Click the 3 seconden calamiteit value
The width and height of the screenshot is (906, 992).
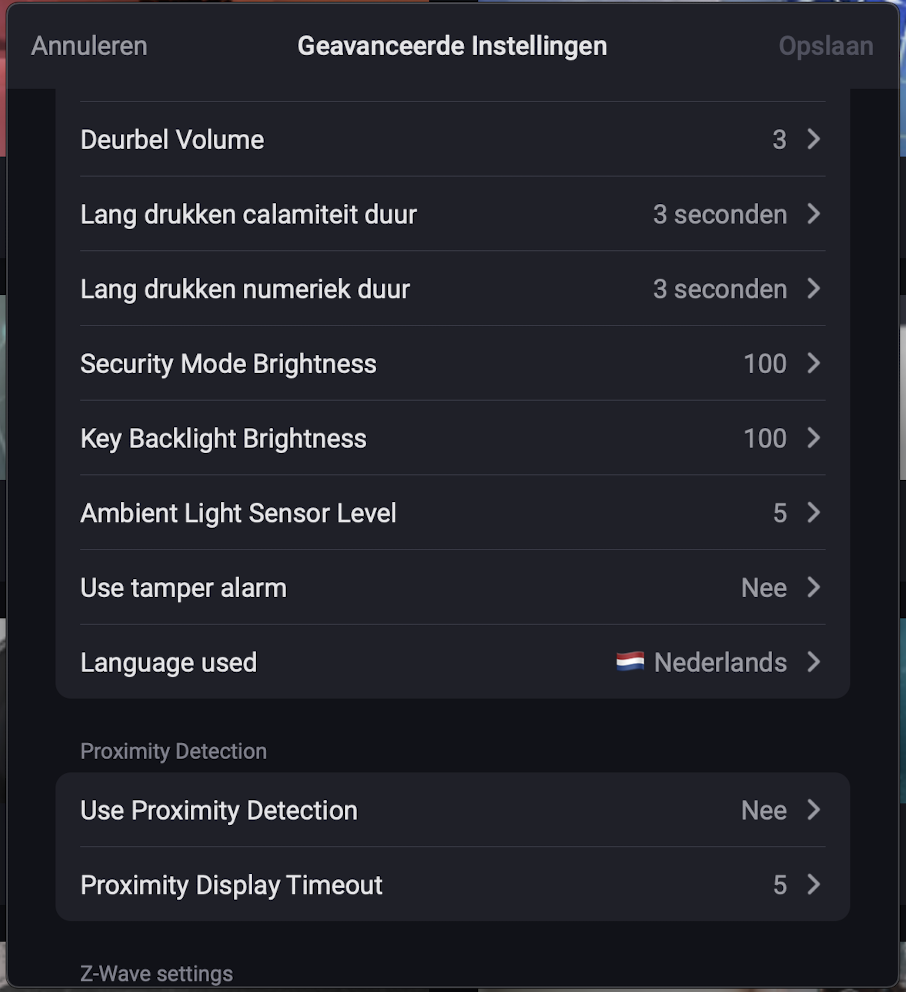[x=720, y=214]
